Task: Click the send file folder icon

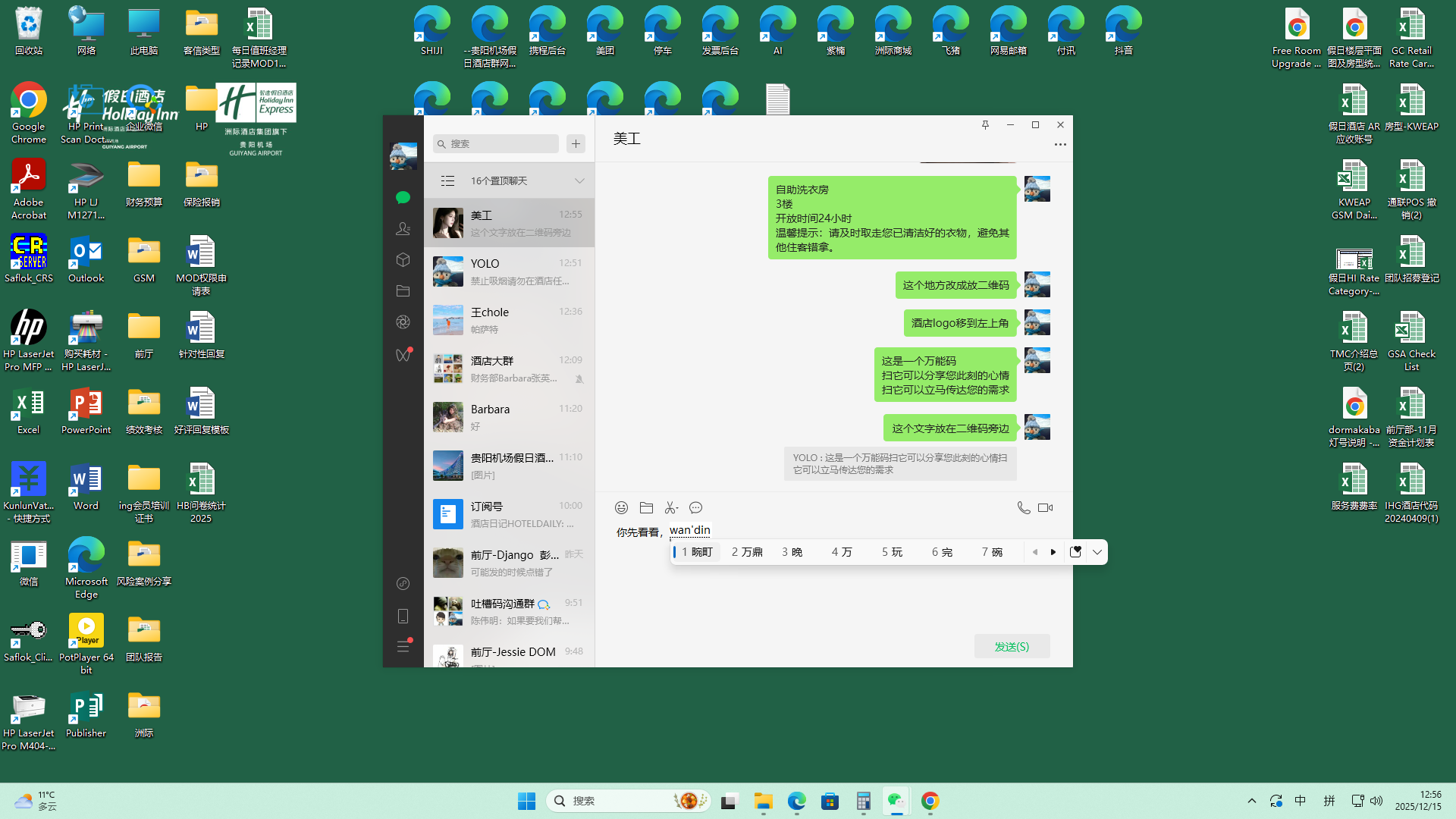Action: (646, 507)
